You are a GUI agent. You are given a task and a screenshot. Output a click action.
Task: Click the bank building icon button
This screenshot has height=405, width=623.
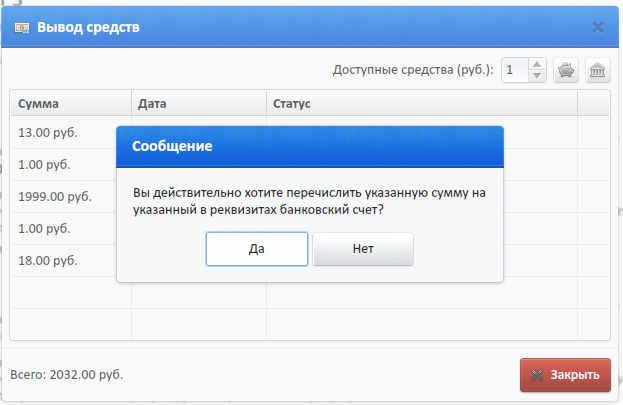[x=598, y=70]
